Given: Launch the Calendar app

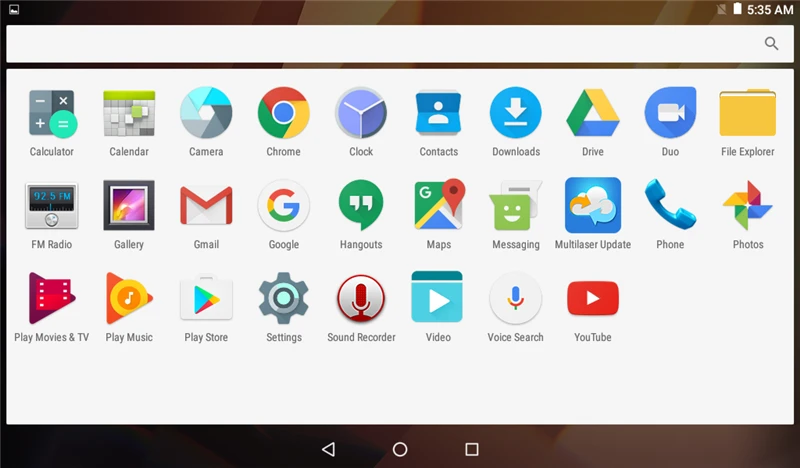Looking at the screenshot, I should click(x=129, y=113).
